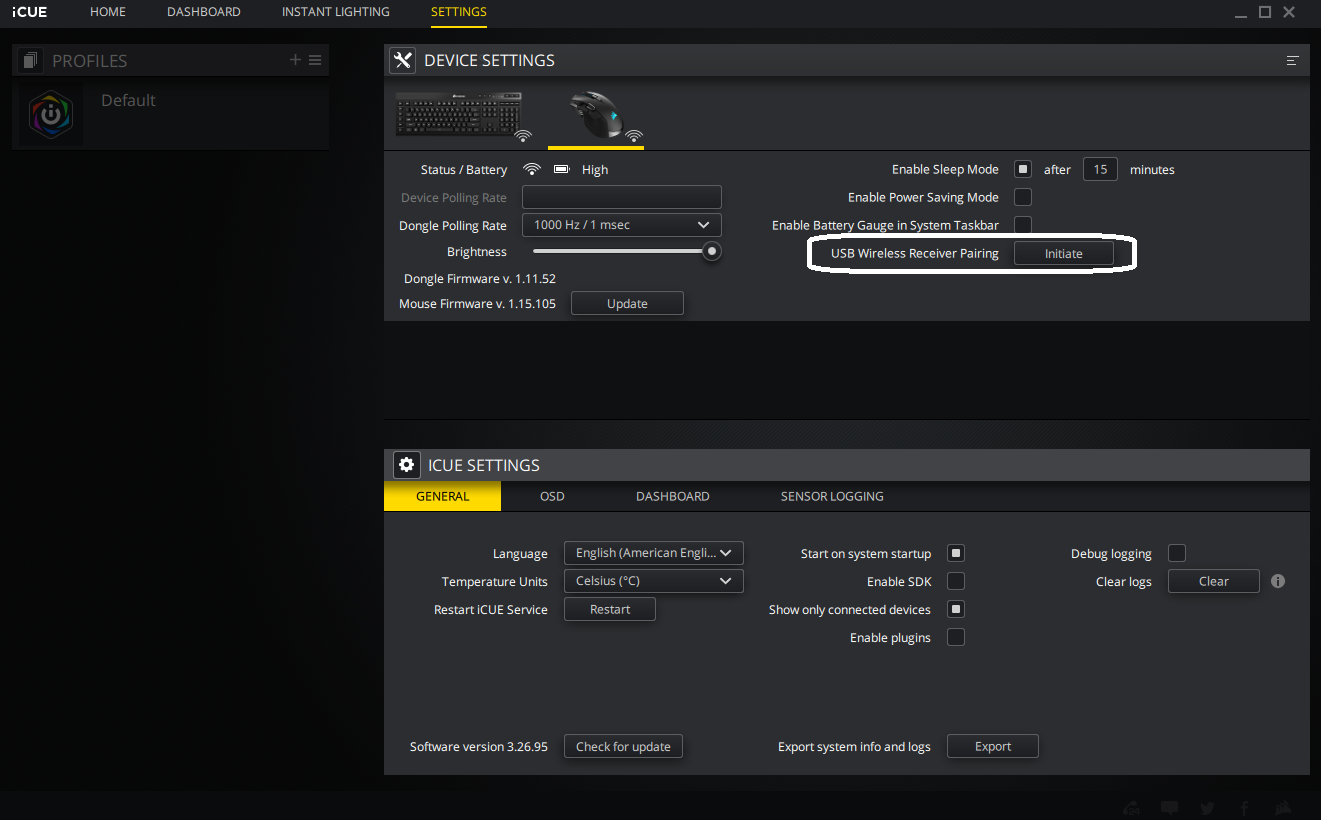This screenshot has height=820, width=1321.
Task: Open the Corsair sails logo link
Action: click(1283, 808)
